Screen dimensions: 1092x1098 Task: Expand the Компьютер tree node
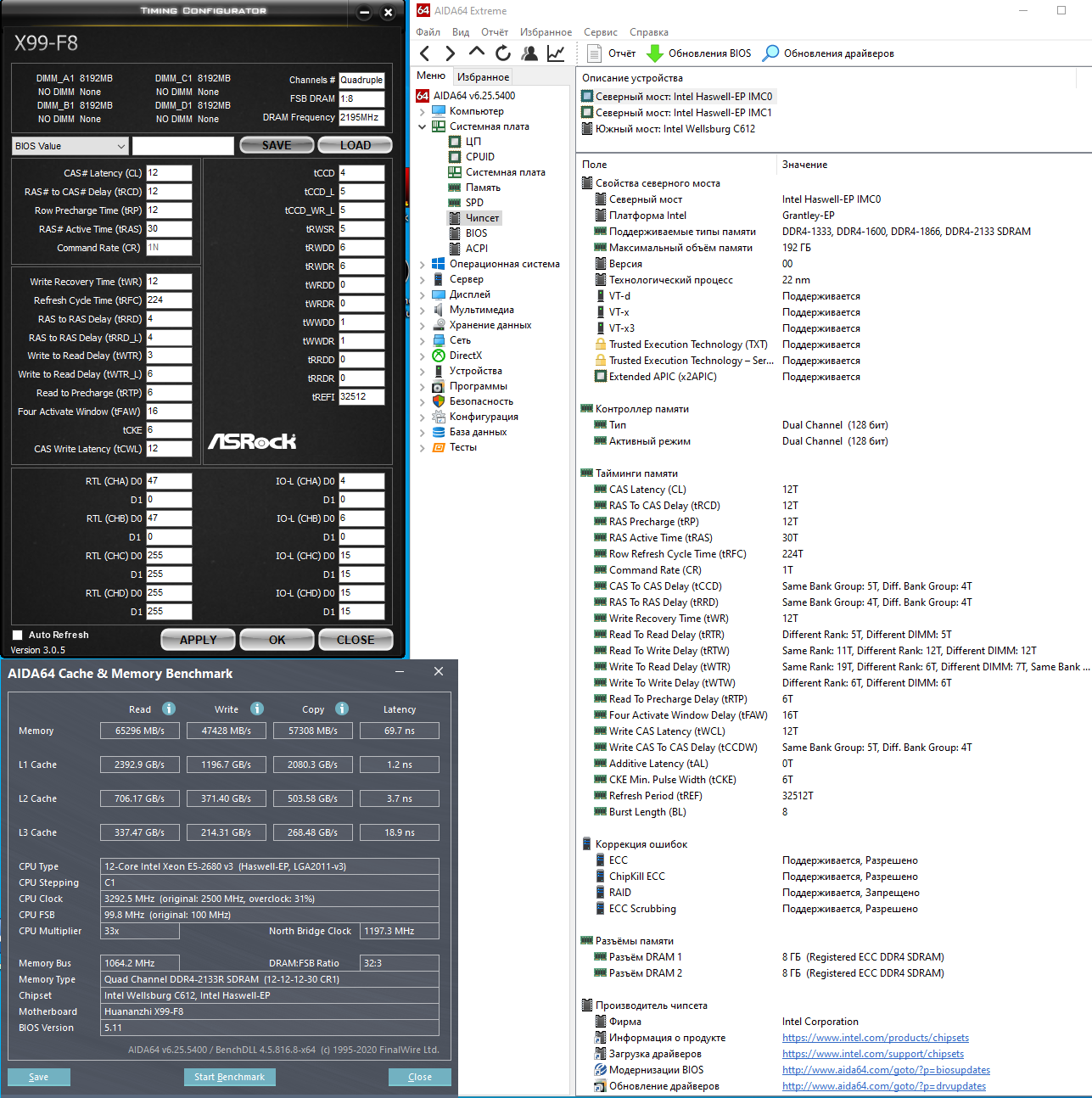[423, 111]
